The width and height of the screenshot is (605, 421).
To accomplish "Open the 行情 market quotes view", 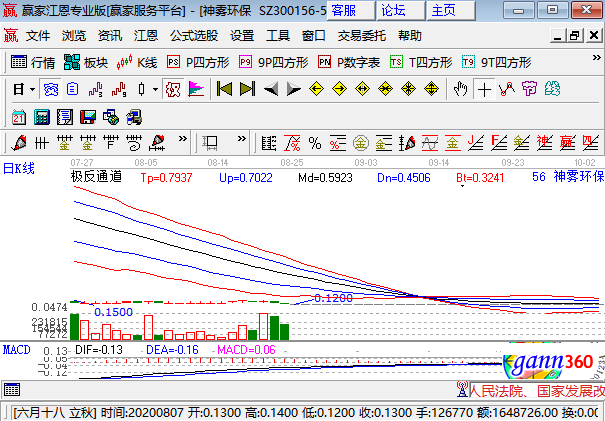I will 33,62.
